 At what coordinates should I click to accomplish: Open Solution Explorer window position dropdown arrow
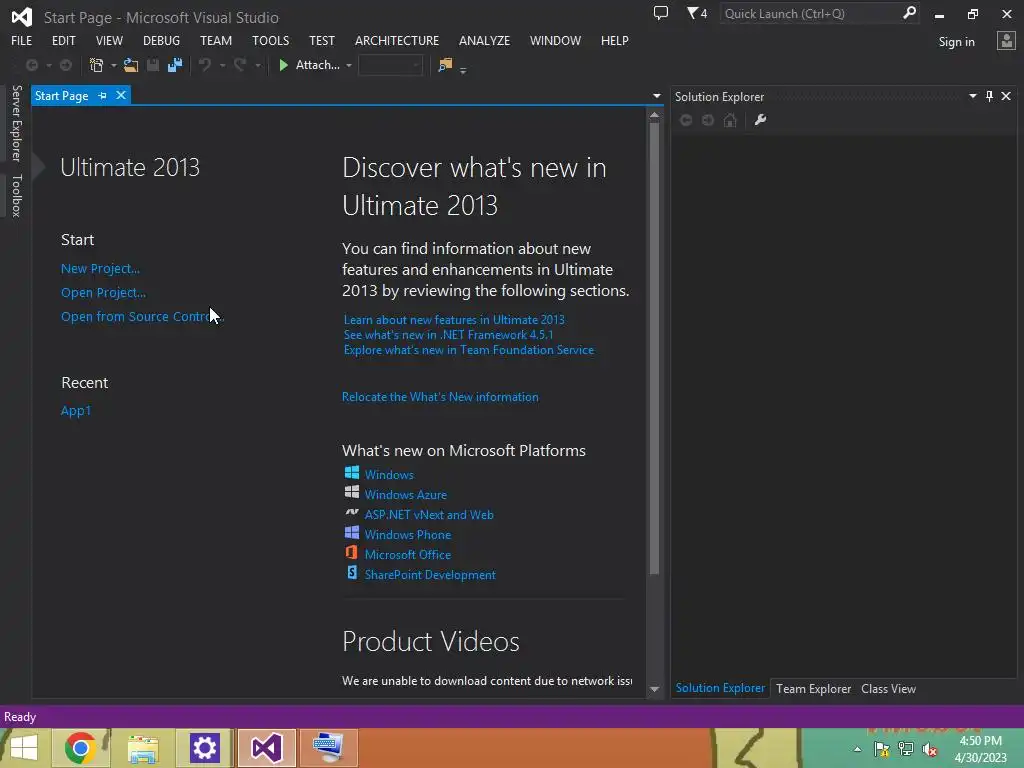tap(972, 96)
